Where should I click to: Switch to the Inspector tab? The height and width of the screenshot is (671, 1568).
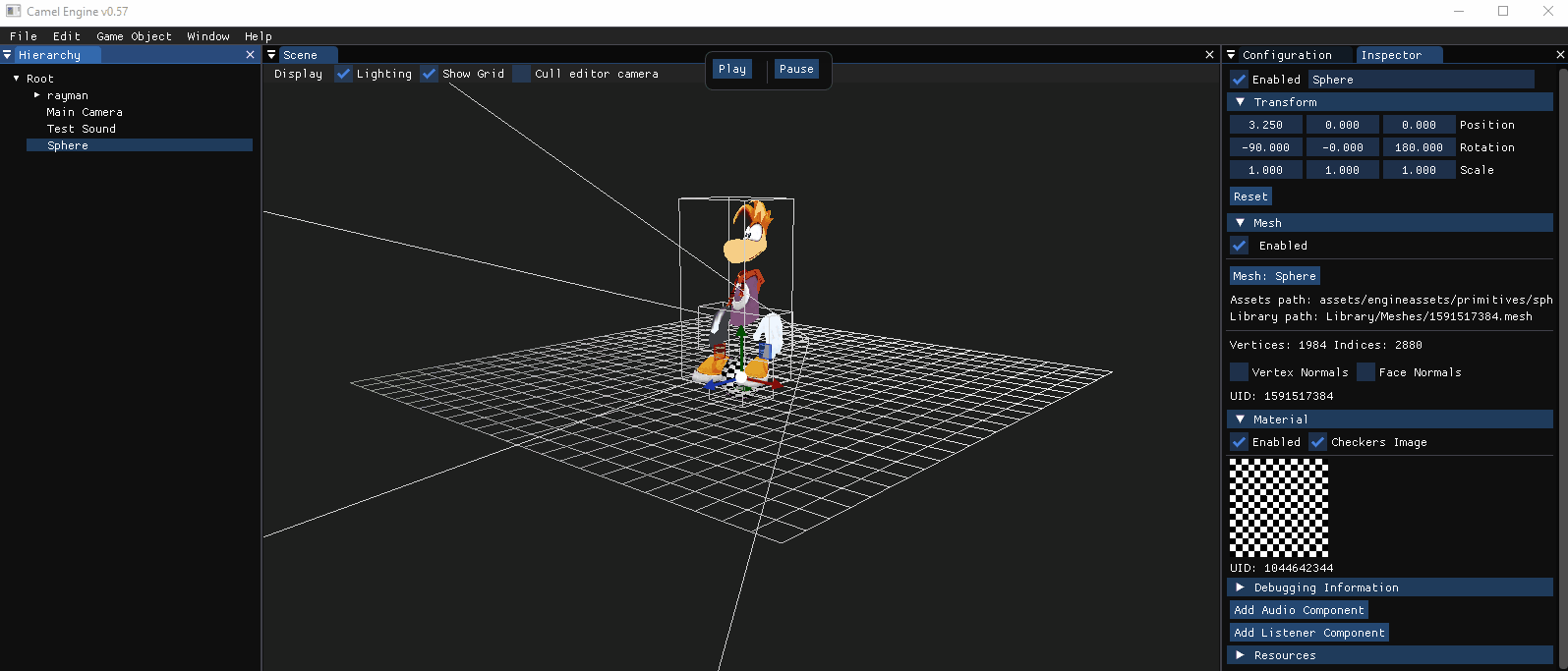pos(1390,55)
